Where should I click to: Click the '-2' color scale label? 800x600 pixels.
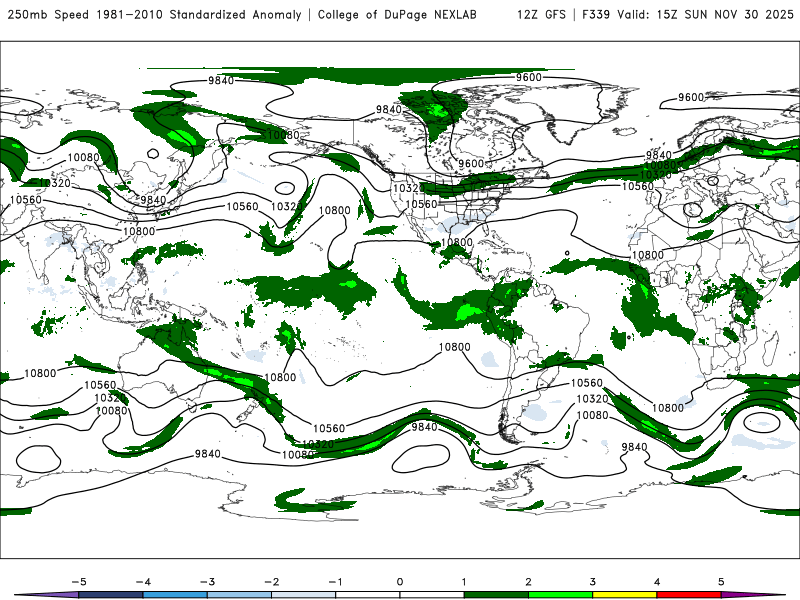coord(271,582)
